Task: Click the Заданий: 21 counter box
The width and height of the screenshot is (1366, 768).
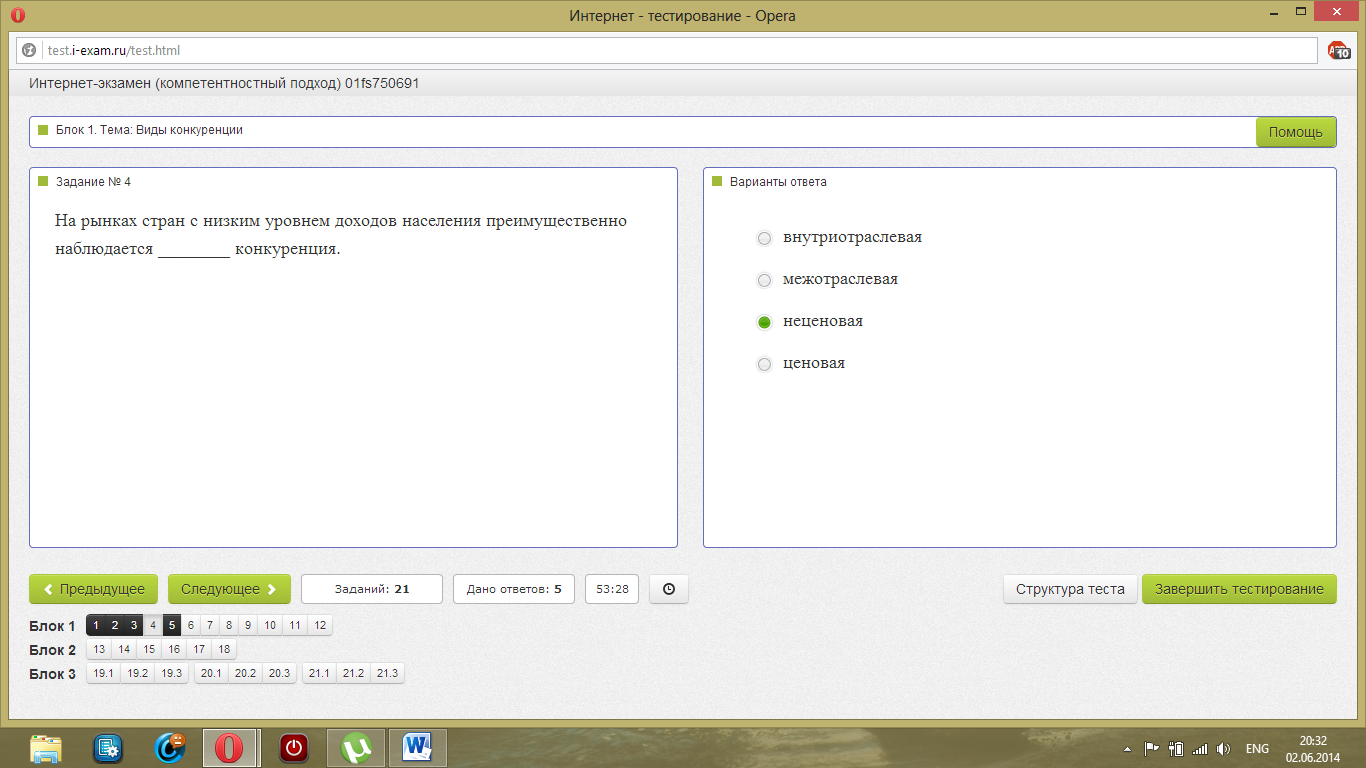Action: (x=372, y=589)
